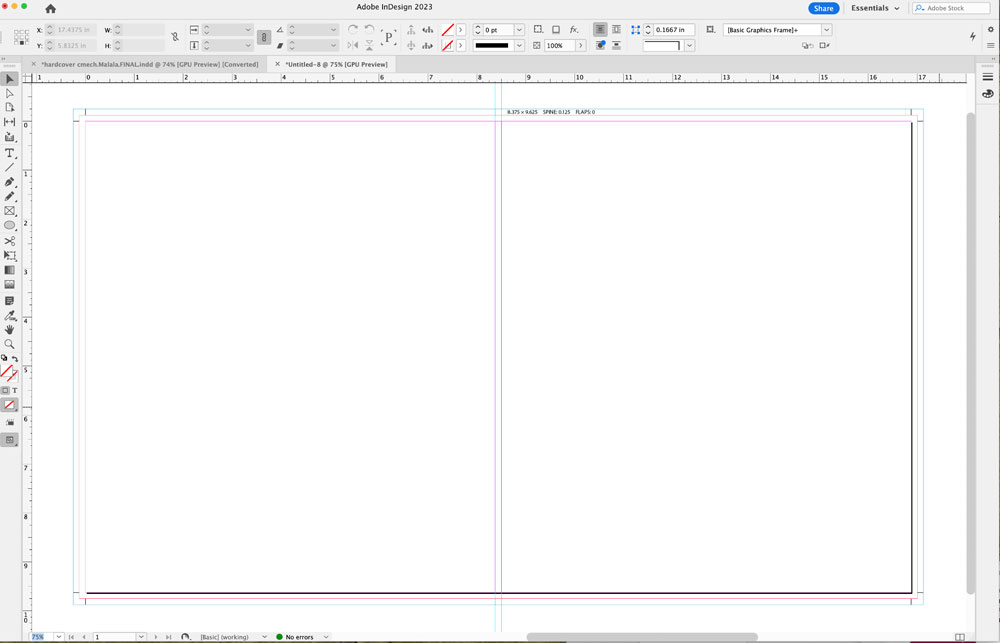Select the Rectangle Frame tool

coord(9,211)
